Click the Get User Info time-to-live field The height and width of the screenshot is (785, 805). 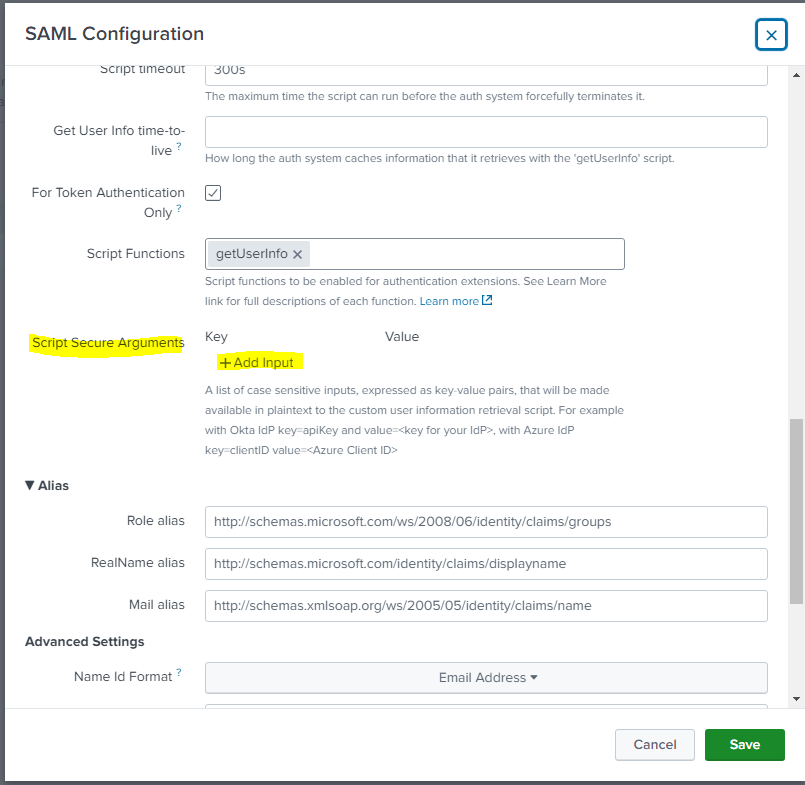tap(486, 132)
